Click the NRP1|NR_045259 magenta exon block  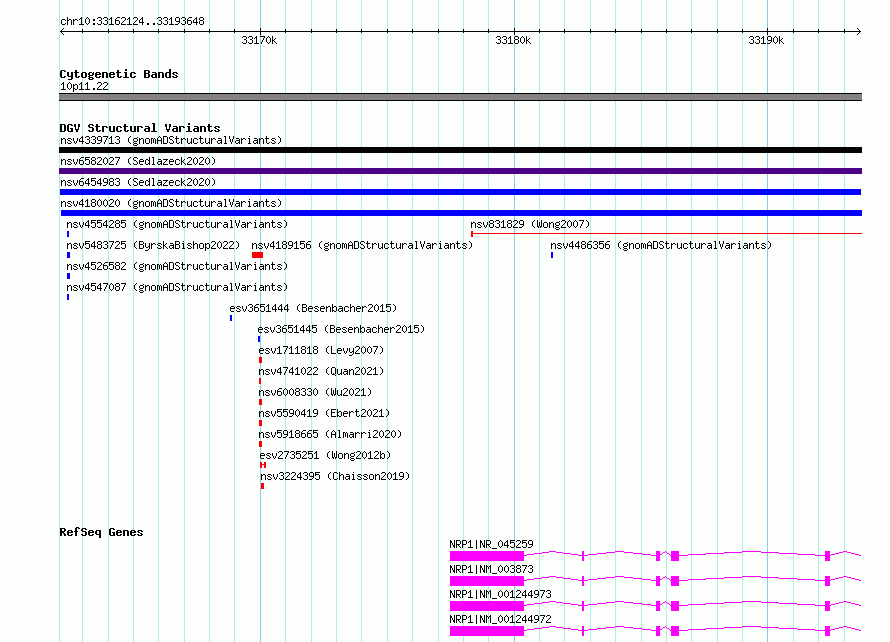tap(487, 556)
